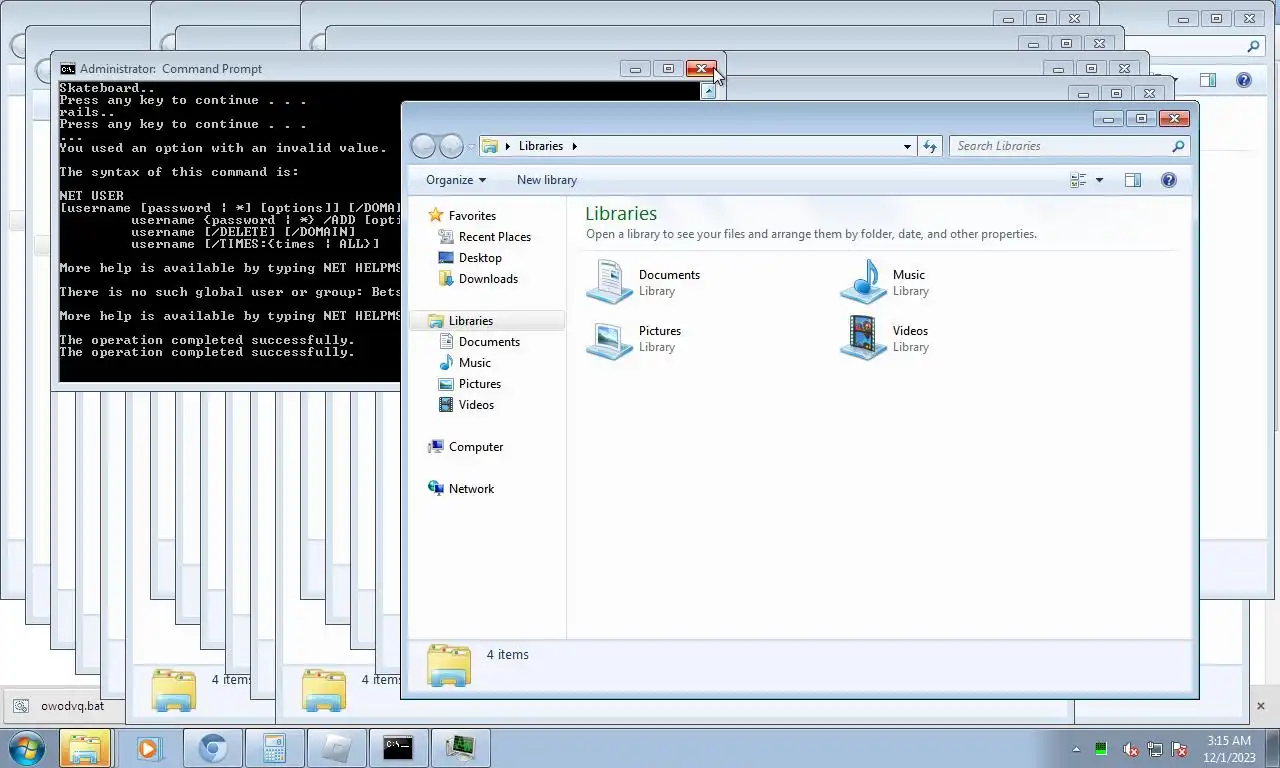The width and height of the screenshot is (1280, 768).
Task: Open the Videos library in main pane
Action: pos(885,338)
